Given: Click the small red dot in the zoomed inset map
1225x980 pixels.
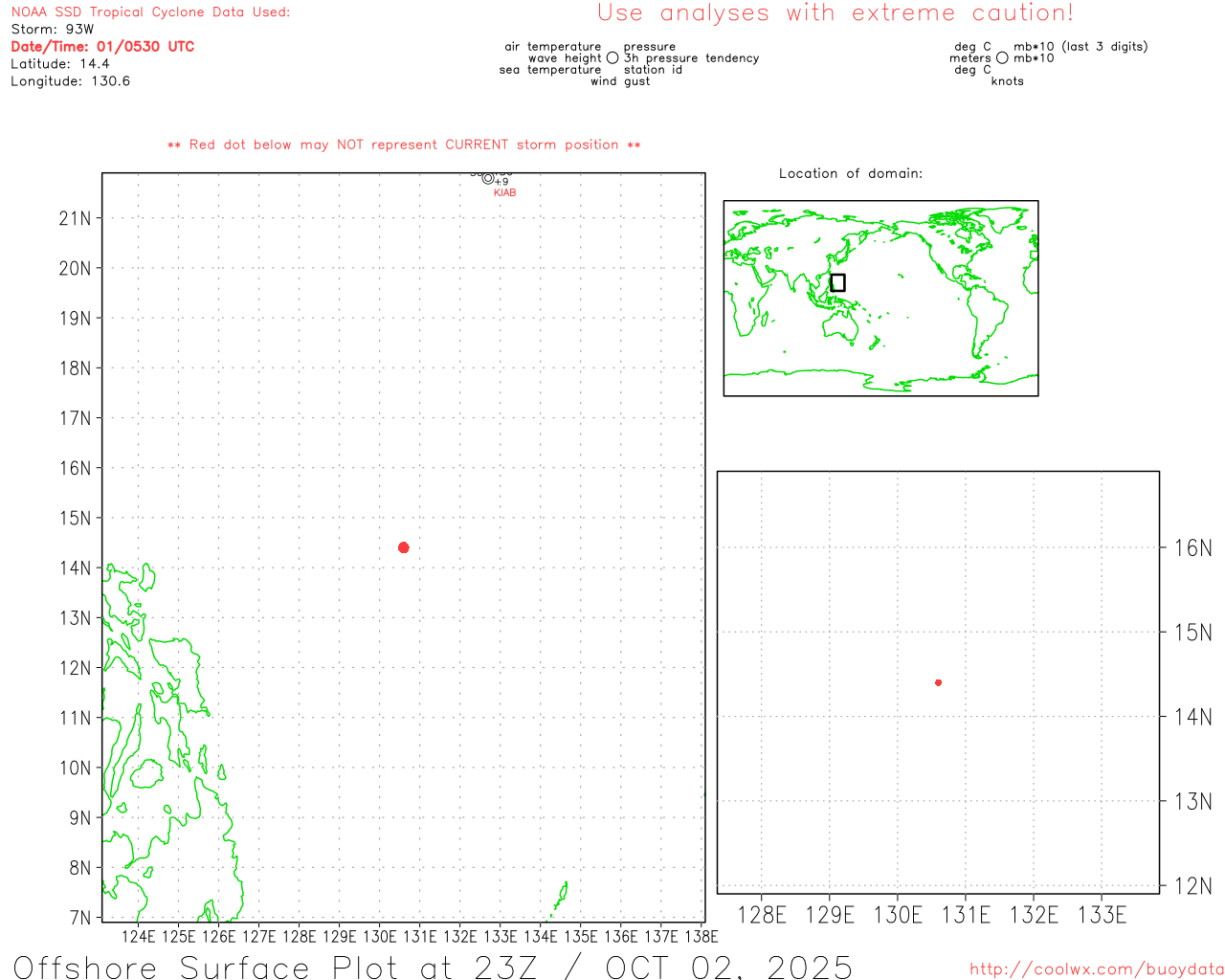Looking at the screenshot, I should click(x=938, y=682).
